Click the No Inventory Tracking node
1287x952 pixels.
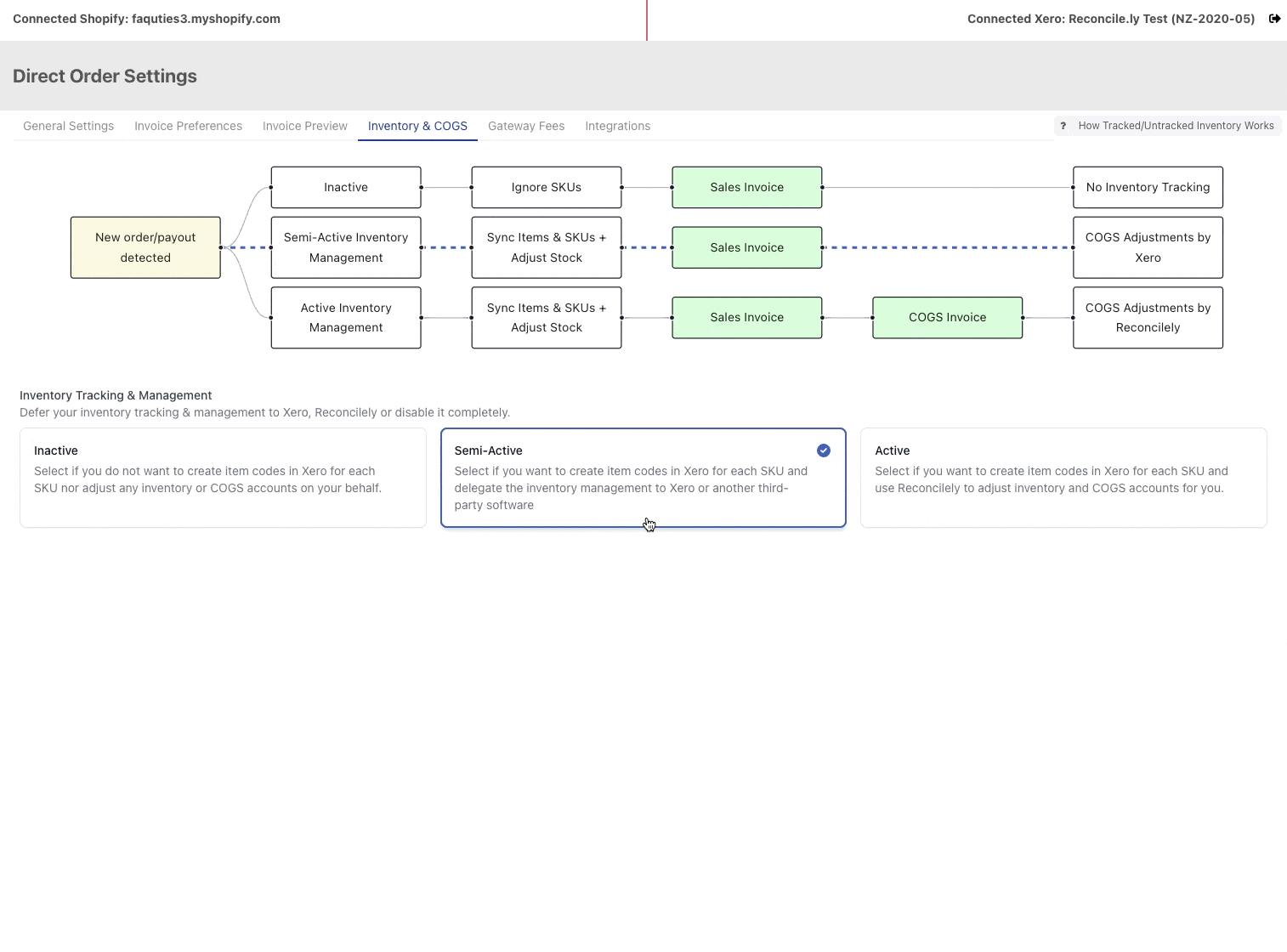point(1147,187)
